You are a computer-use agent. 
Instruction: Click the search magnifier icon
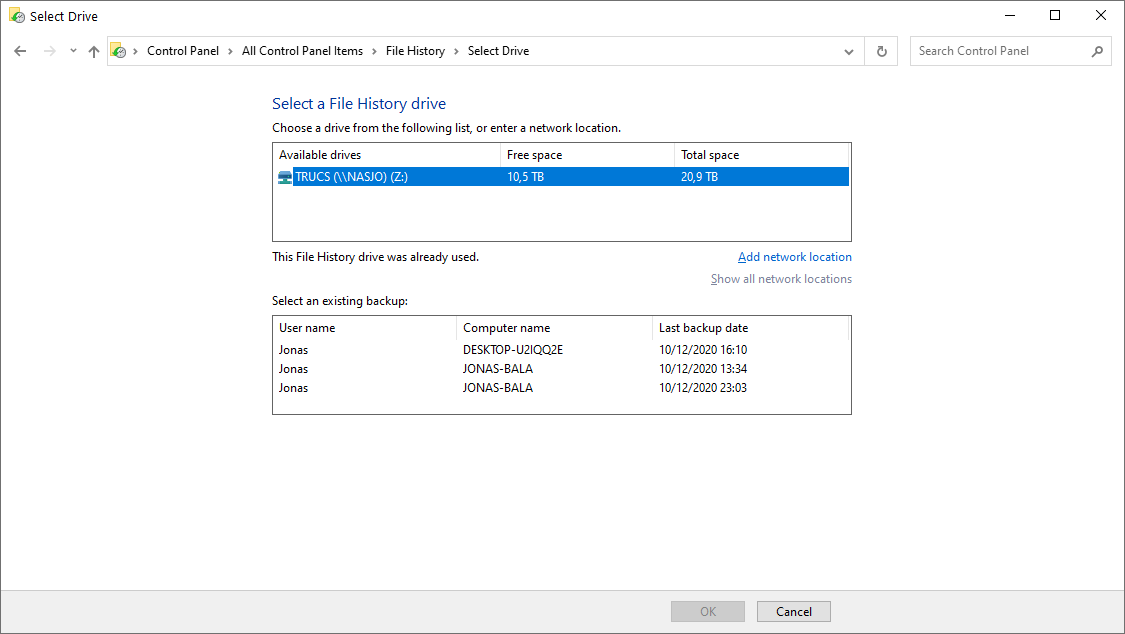click(x=1097, y=51)
